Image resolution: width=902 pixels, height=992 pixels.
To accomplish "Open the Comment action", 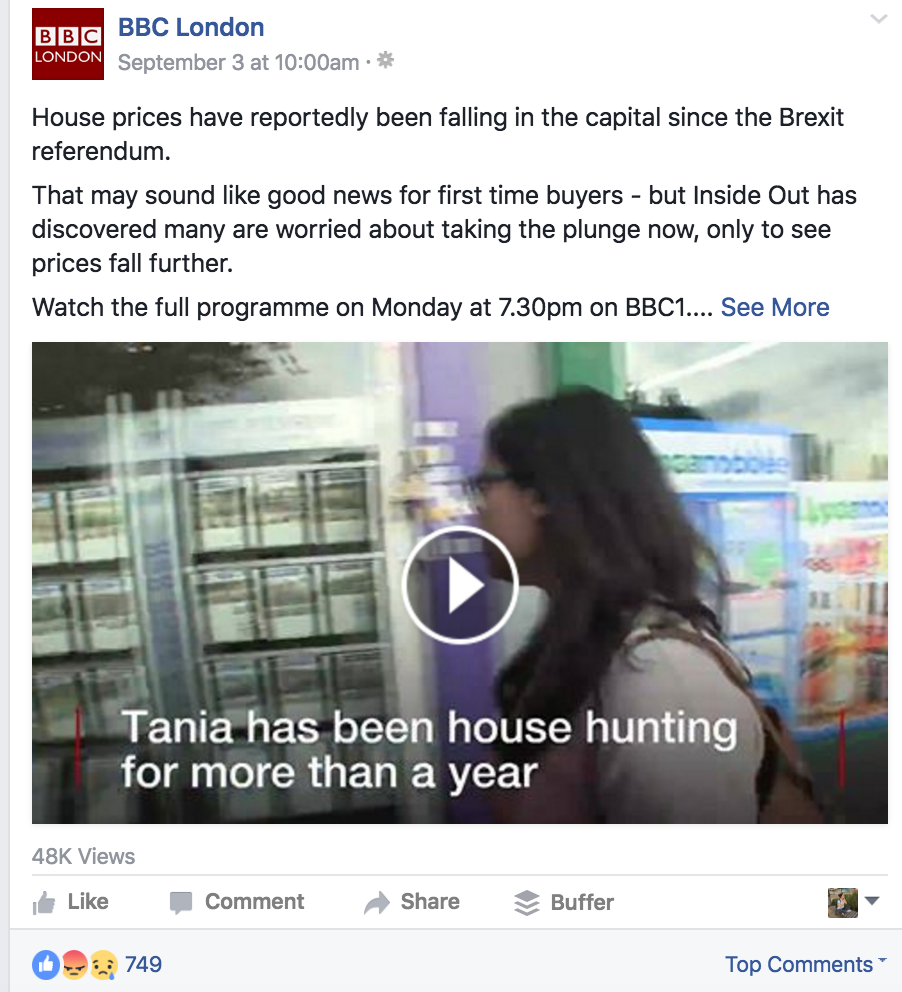I will 237,902.
